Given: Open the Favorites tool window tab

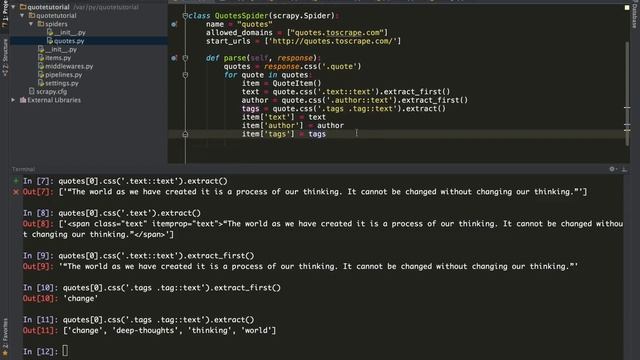Looking at the screenshot, I should coord(5,337).
